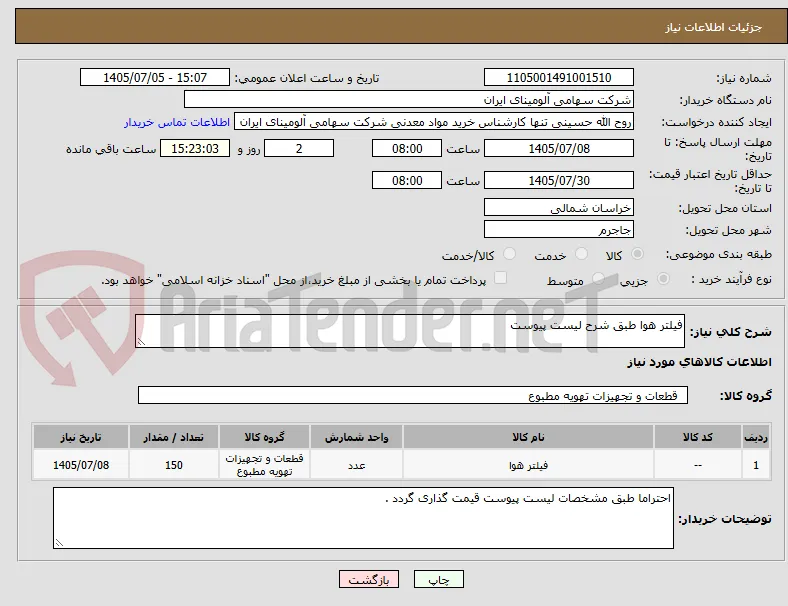Click the row number 1 cell

point(756,465)
